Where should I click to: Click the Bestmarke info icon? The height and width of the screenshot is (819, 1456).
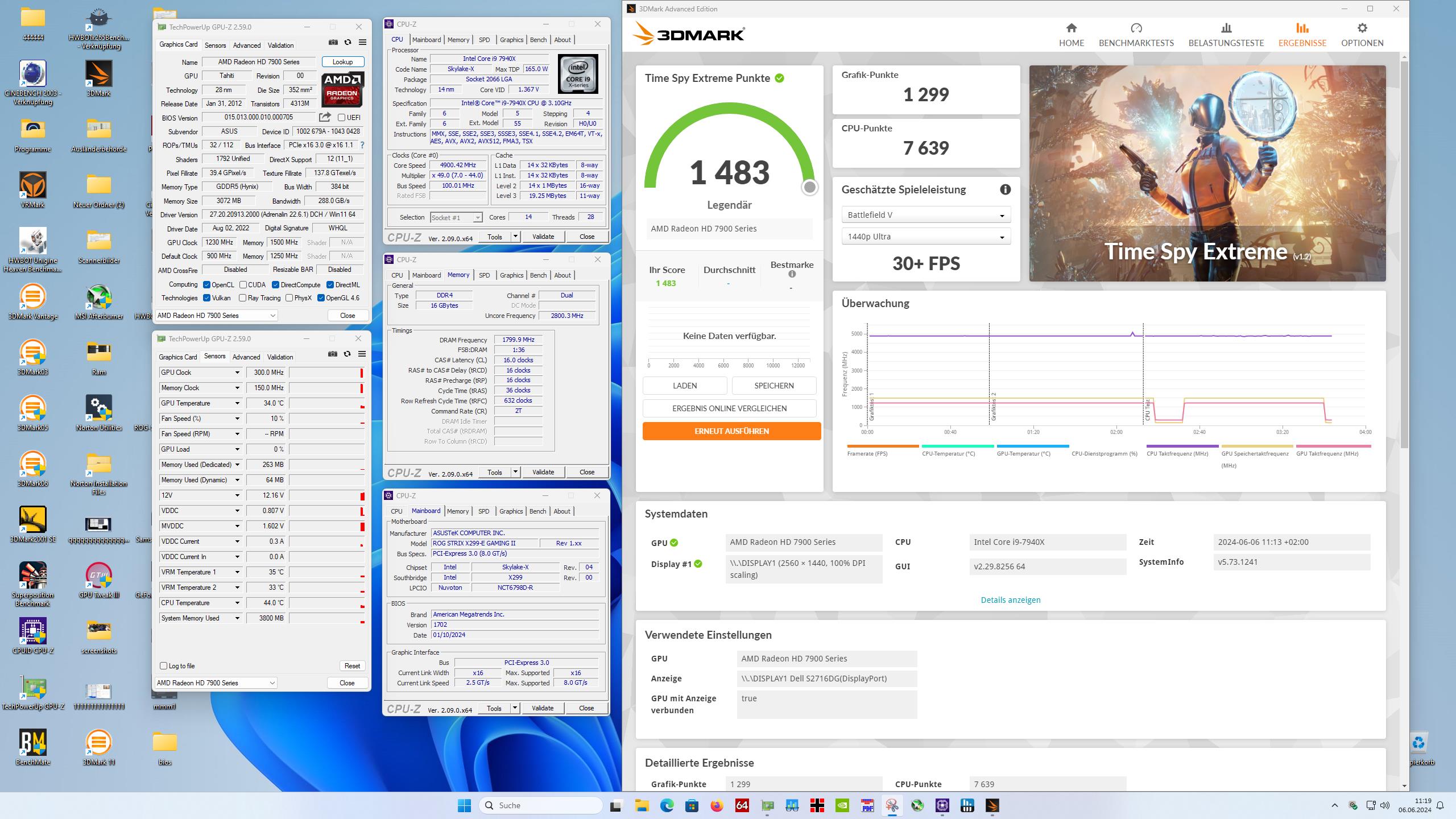click(x=792, y=274)
